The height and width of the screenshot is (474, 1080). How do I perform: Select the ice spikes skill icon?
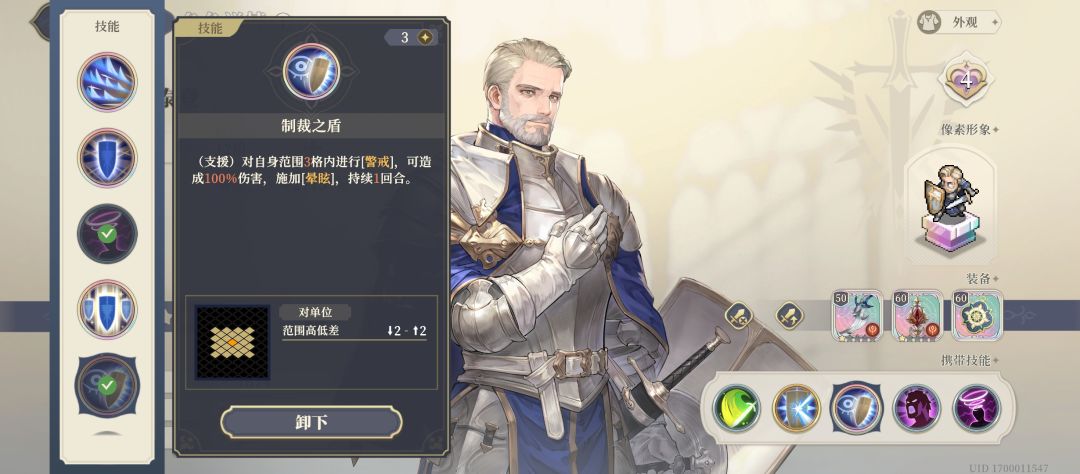coord(107,82)
